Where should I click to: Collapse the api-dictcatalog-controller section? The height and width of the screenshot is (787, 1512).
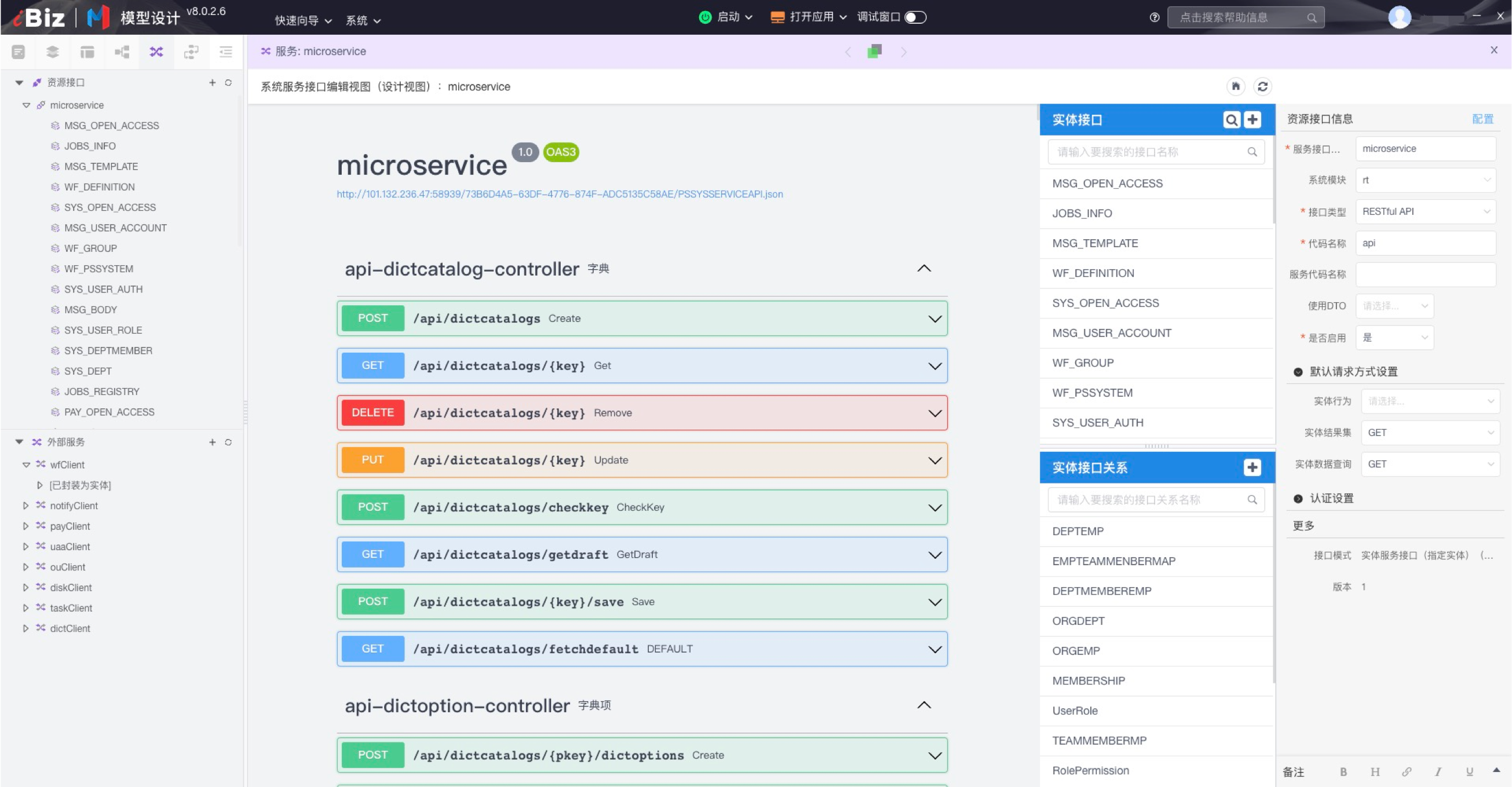pyautogui.click(x=924, y=269)
